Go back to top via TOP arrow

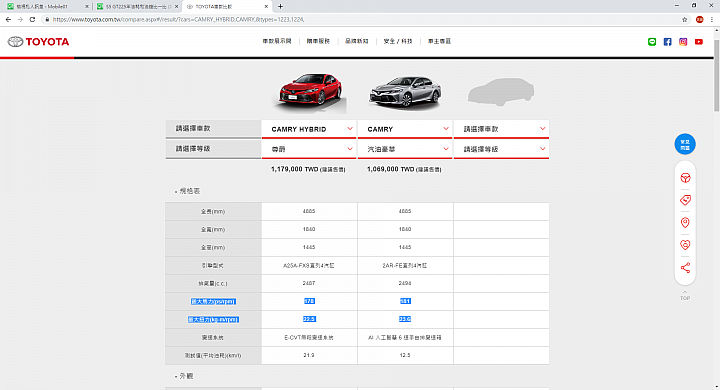685,295
